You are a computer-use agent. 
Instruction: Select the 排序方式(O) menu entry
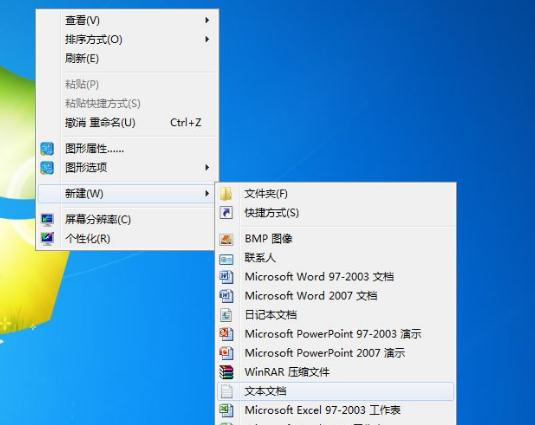pyautogui.click(x=127, y=40)
